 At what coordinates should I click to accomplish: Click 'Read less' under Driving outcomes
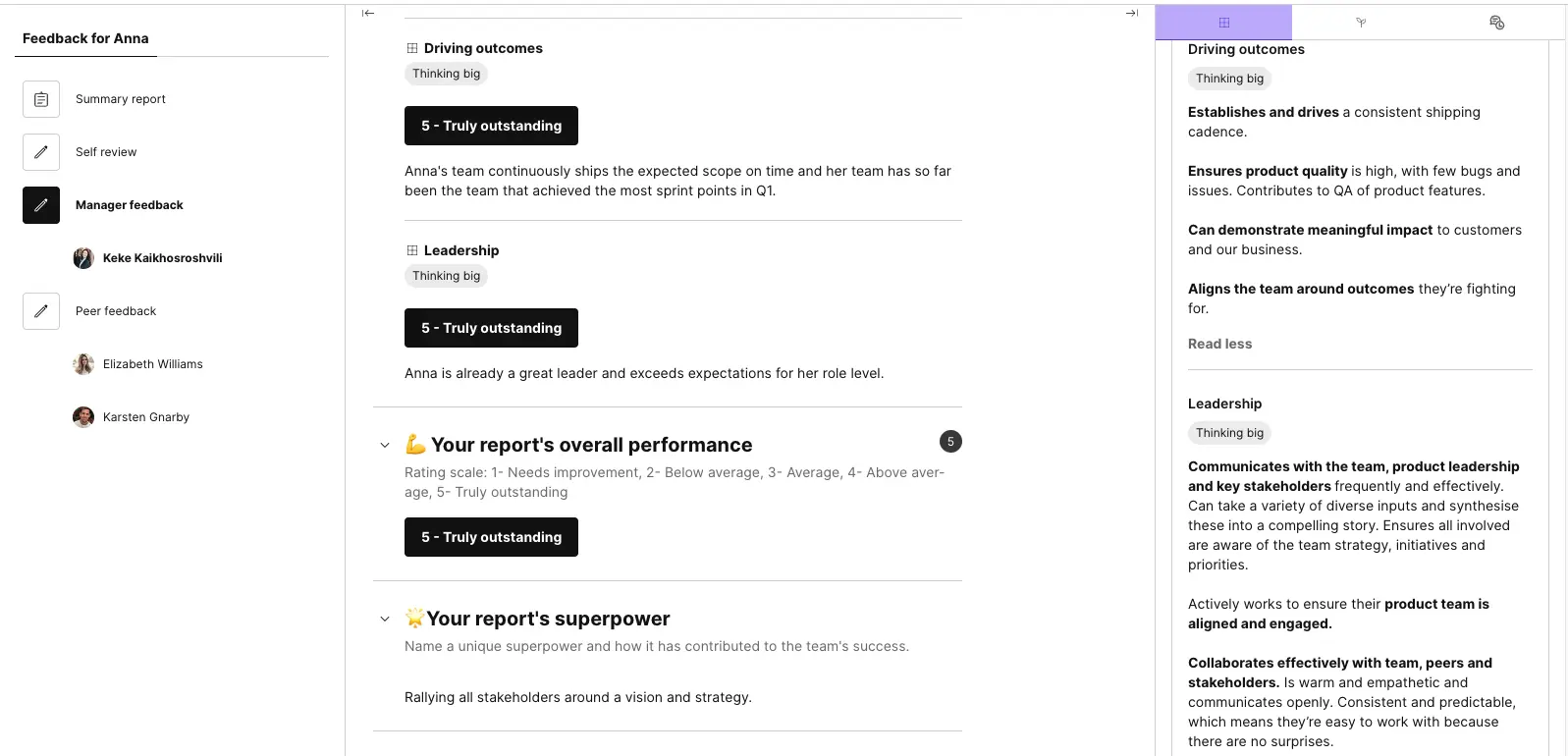[1219, 344]
